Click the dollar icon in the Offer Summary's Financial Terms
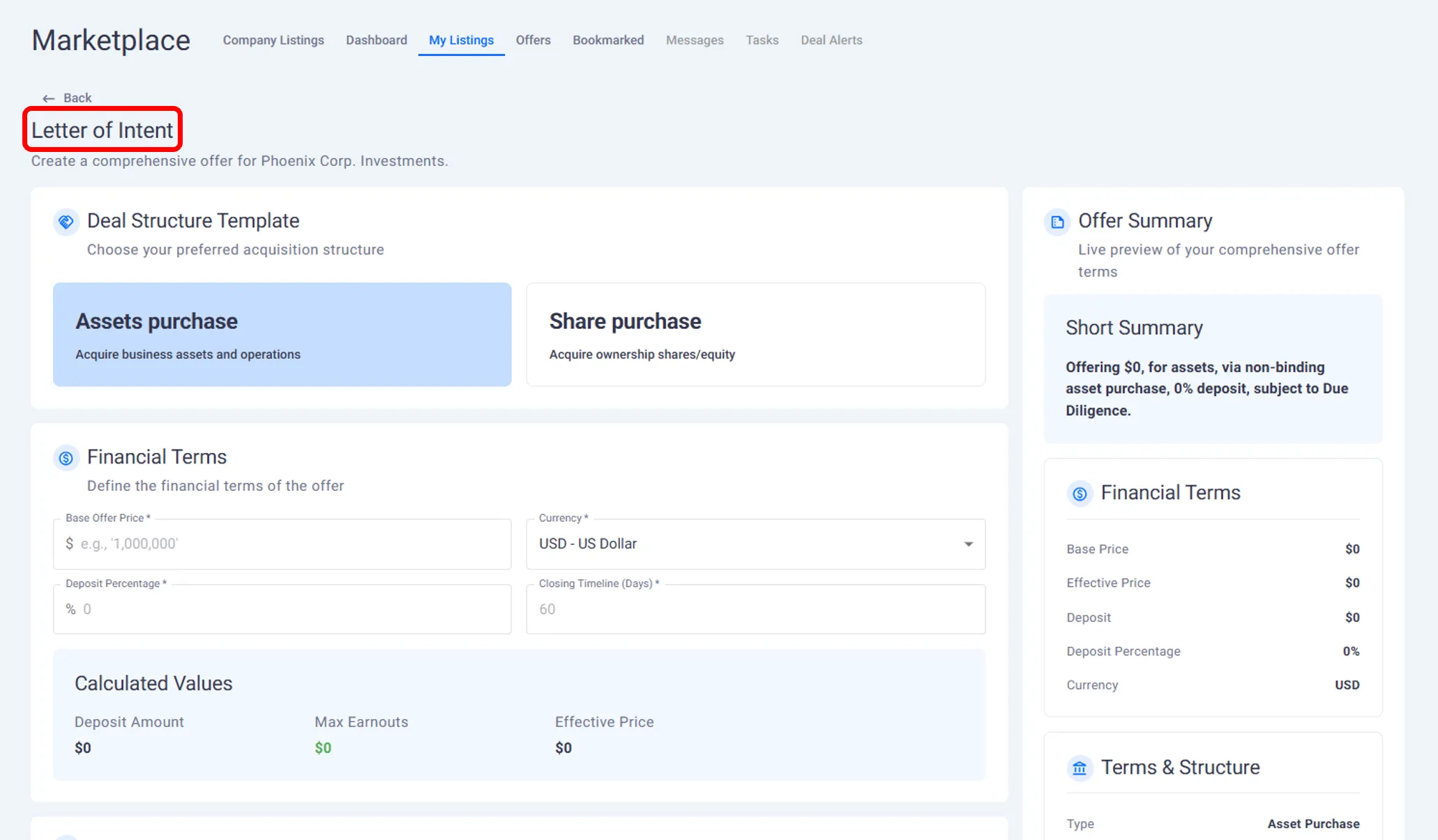 (1080, 494)
